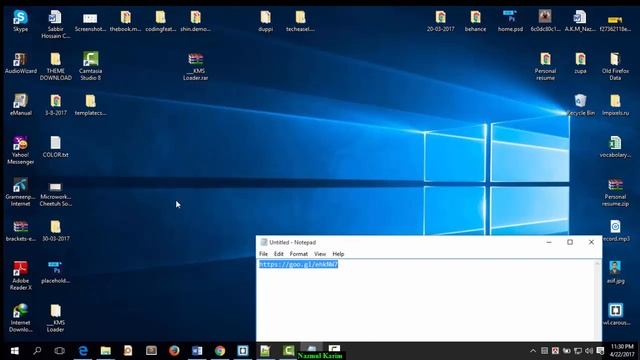Image resolution: width=640 pixels, height=360 pixels.
Task: Launch the Camtasia Studio 8 shortcut
Action: pos(90,66)
